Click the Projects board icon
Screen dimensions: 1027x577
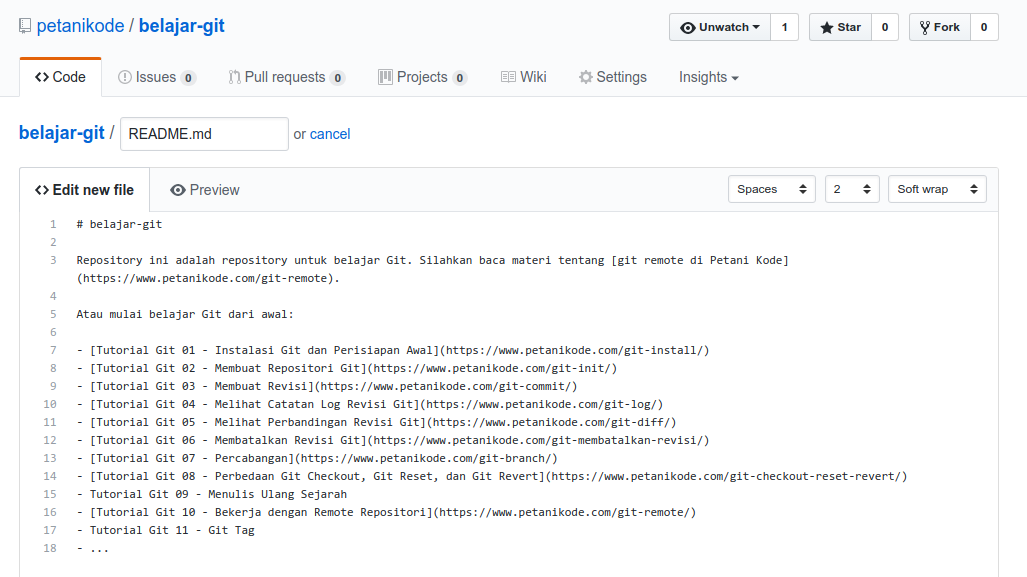[x=384, y=76]
